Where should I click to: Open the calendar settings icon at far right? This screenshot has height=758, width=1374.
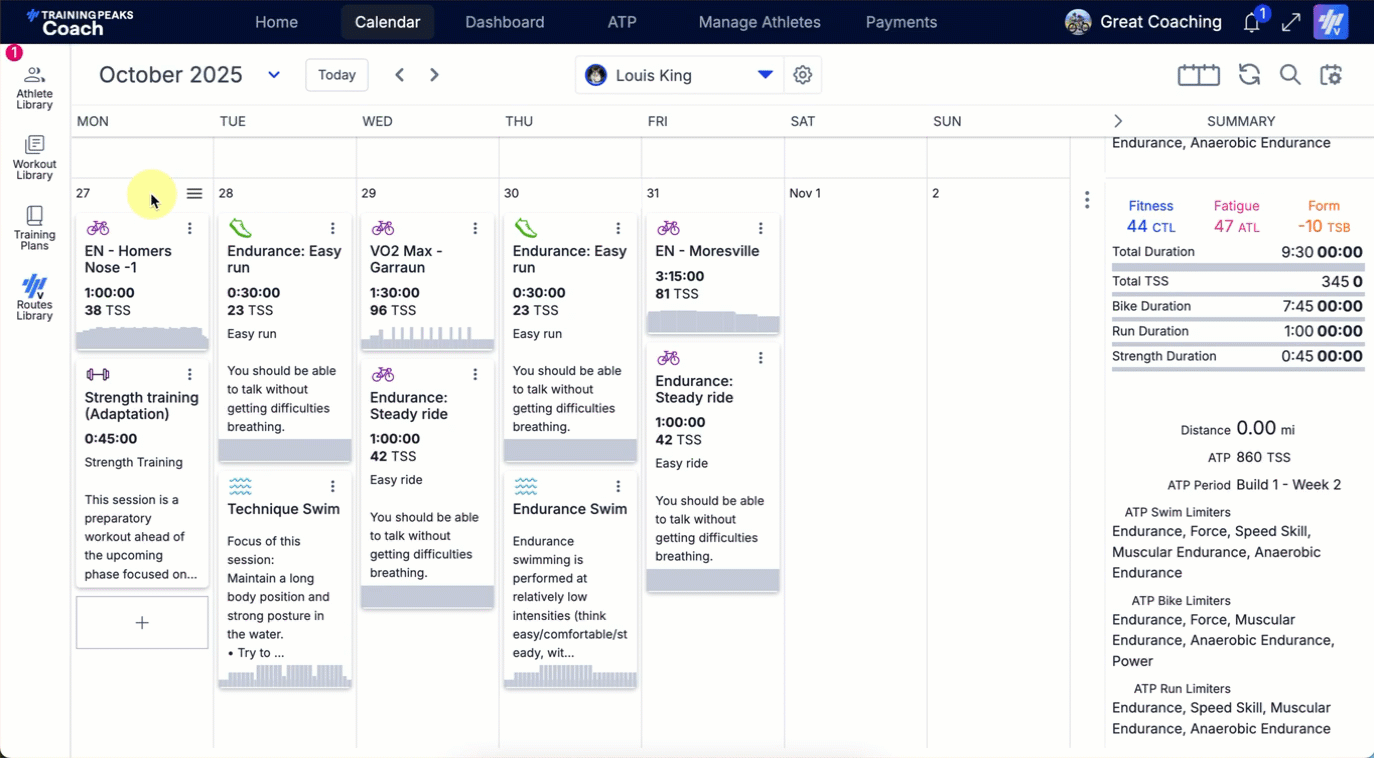point(1331,75)
